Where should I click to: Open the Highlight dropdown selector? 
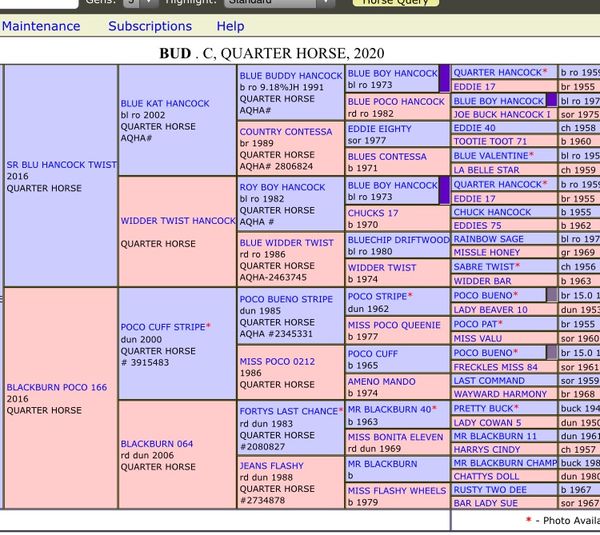(x=279, y=2)
